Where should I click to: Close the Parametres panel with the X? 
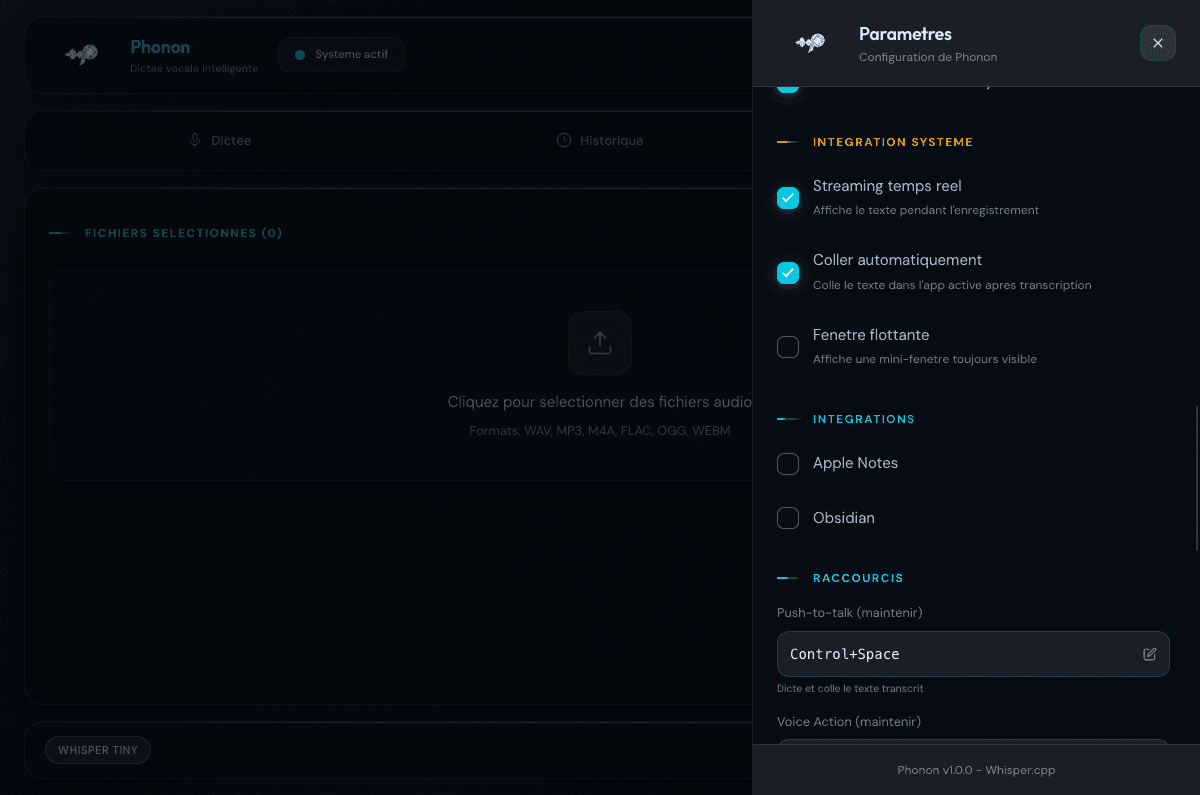tap(1157, 43)
